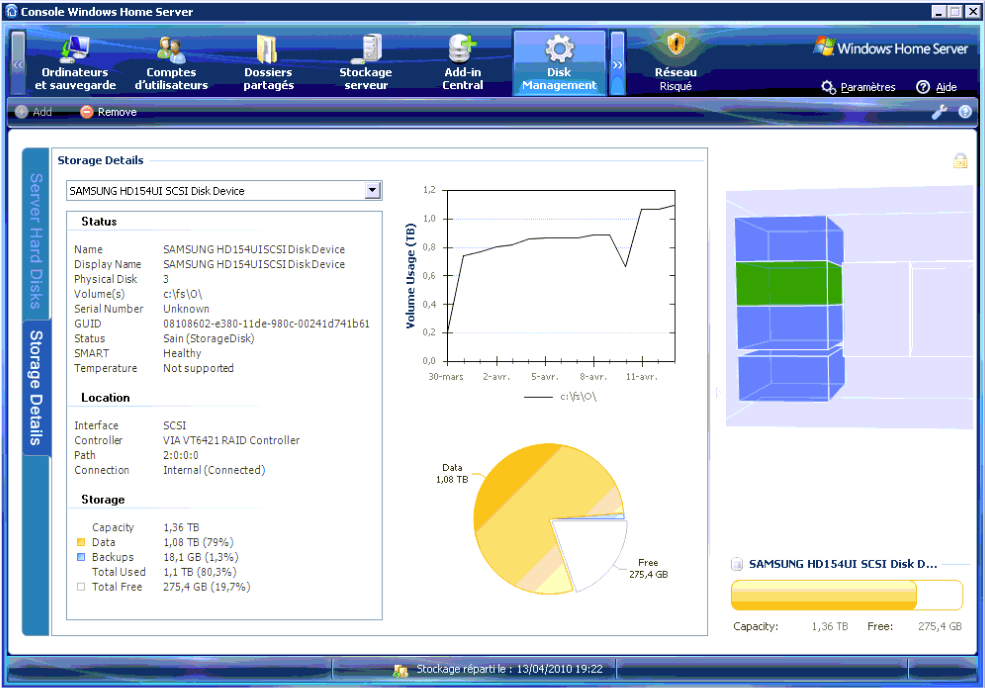The width and height of the screenshot is (985, 688).
Task: Open the Dossiers partagés tab label
Action: (268, 79)
